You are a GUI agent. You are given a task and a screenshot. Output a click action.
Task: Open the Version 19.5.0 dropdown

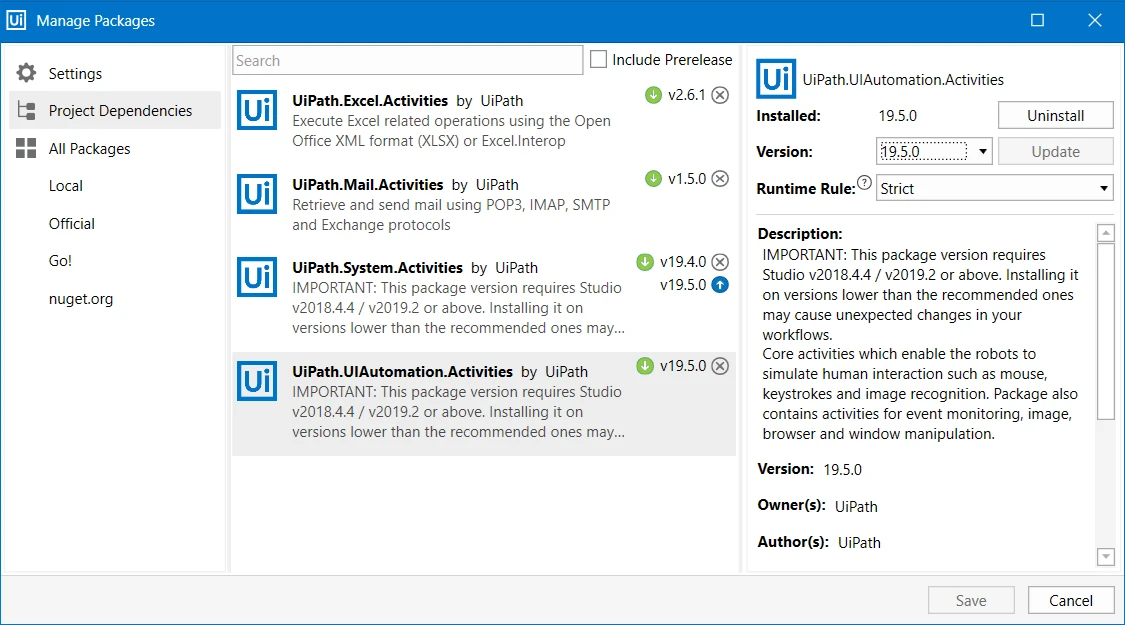pyautogui.click(x=983, y=151)
